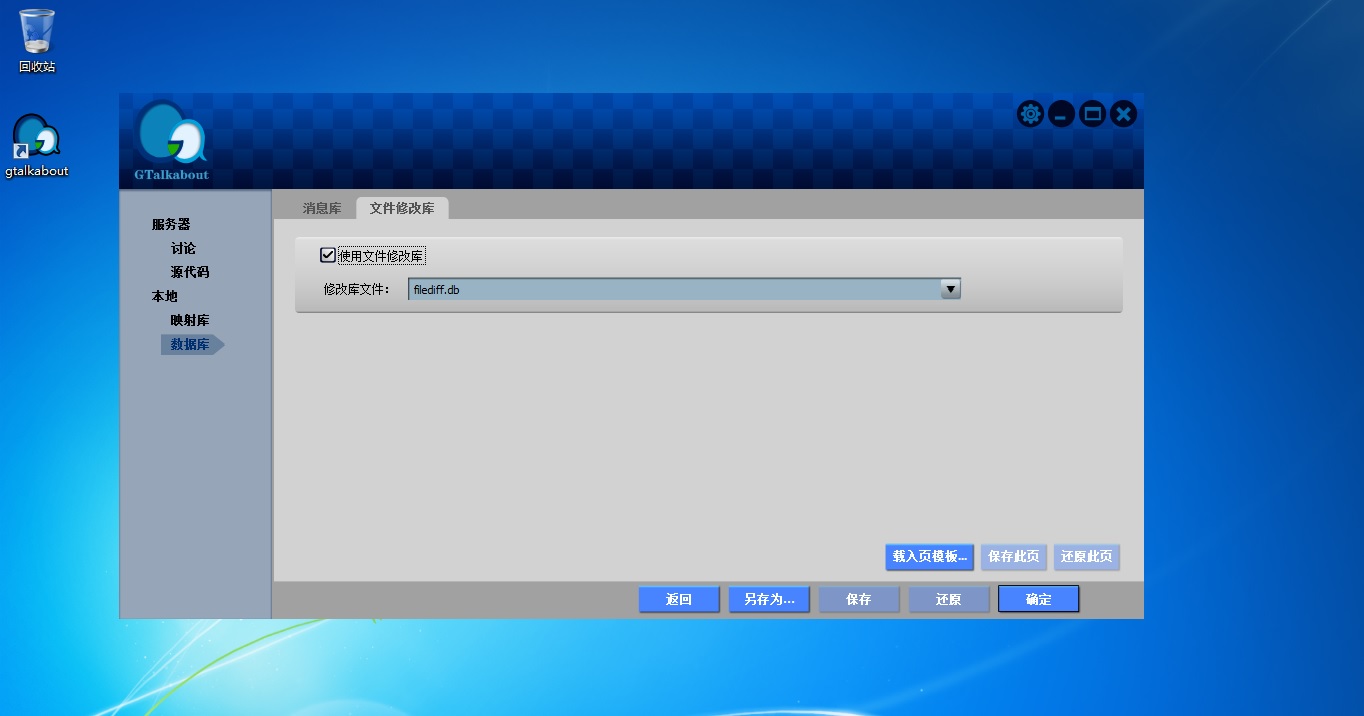Select 本地 in the sidebar
Image resolution: width=1364 pixels, height=716 pixels.
(164, 296)
